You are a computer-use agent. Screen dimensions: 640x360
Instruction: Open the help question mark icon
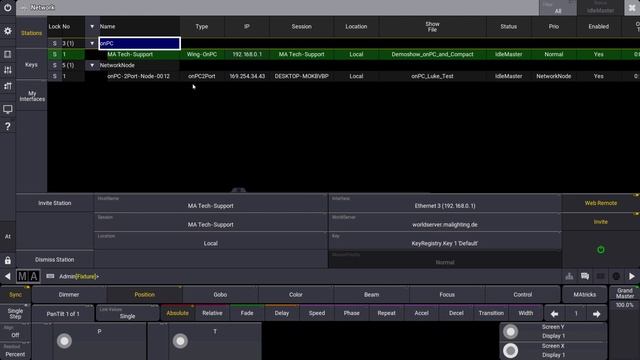[x=8, y=127]
